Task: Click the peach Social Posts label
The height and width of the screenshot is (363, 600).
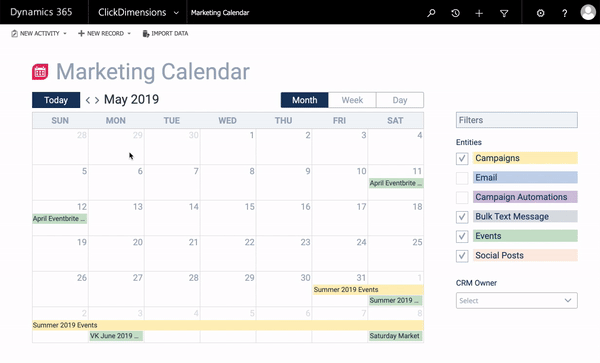Action: [525, 256]
